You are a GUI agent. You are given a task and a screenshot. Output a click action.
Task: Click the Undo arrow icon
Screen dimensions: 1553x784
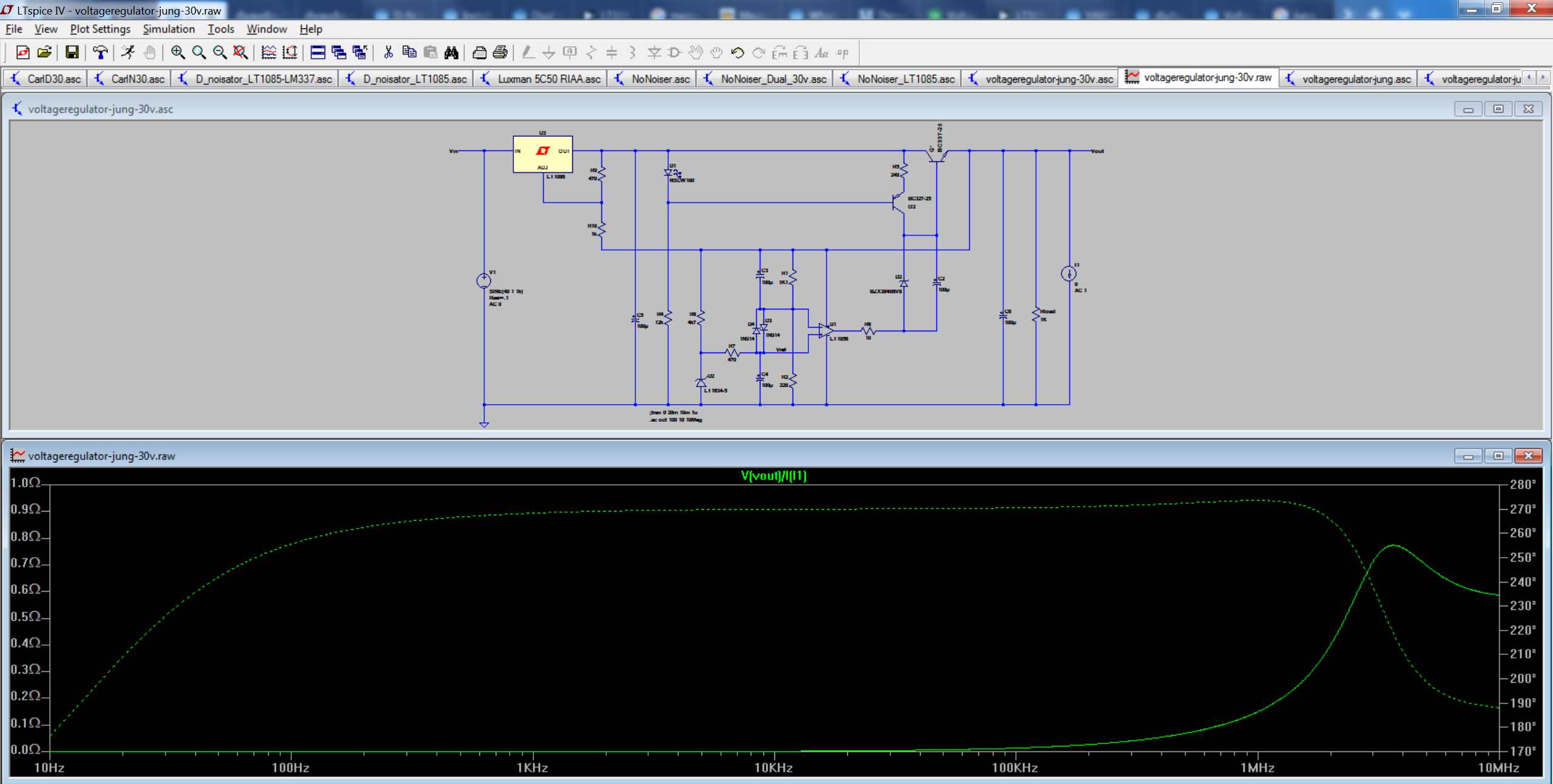pyautogui.click(x=737, y=53)
